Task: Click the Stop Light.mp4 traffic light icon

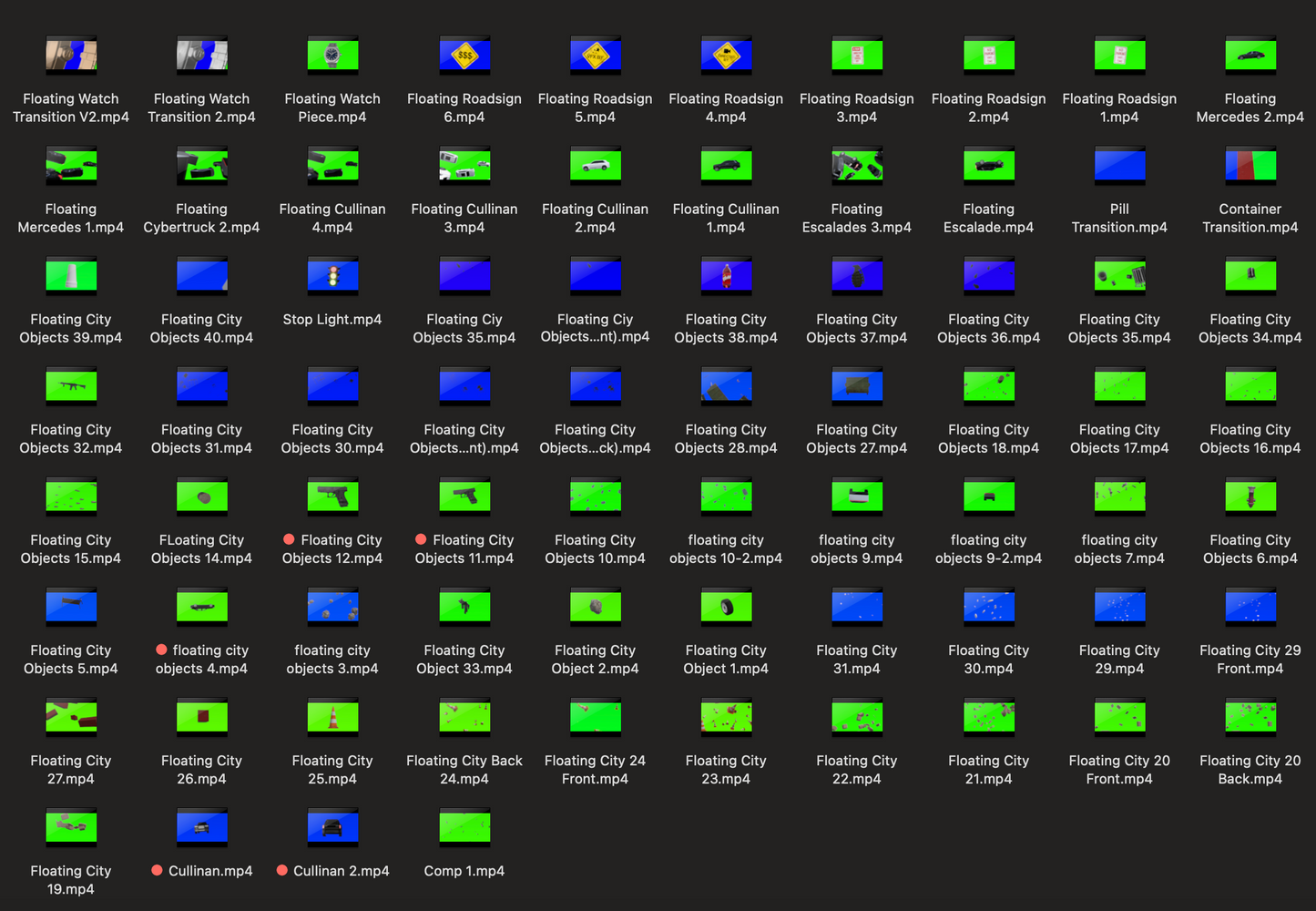Action: (x=332, y=277)
